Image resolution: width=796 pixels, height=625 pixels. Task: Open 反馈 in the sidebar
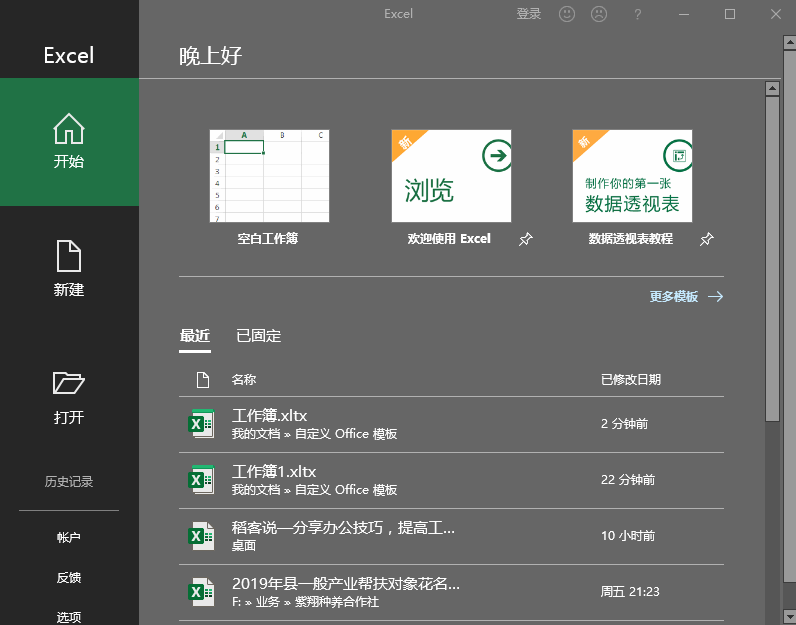point(69,577)
